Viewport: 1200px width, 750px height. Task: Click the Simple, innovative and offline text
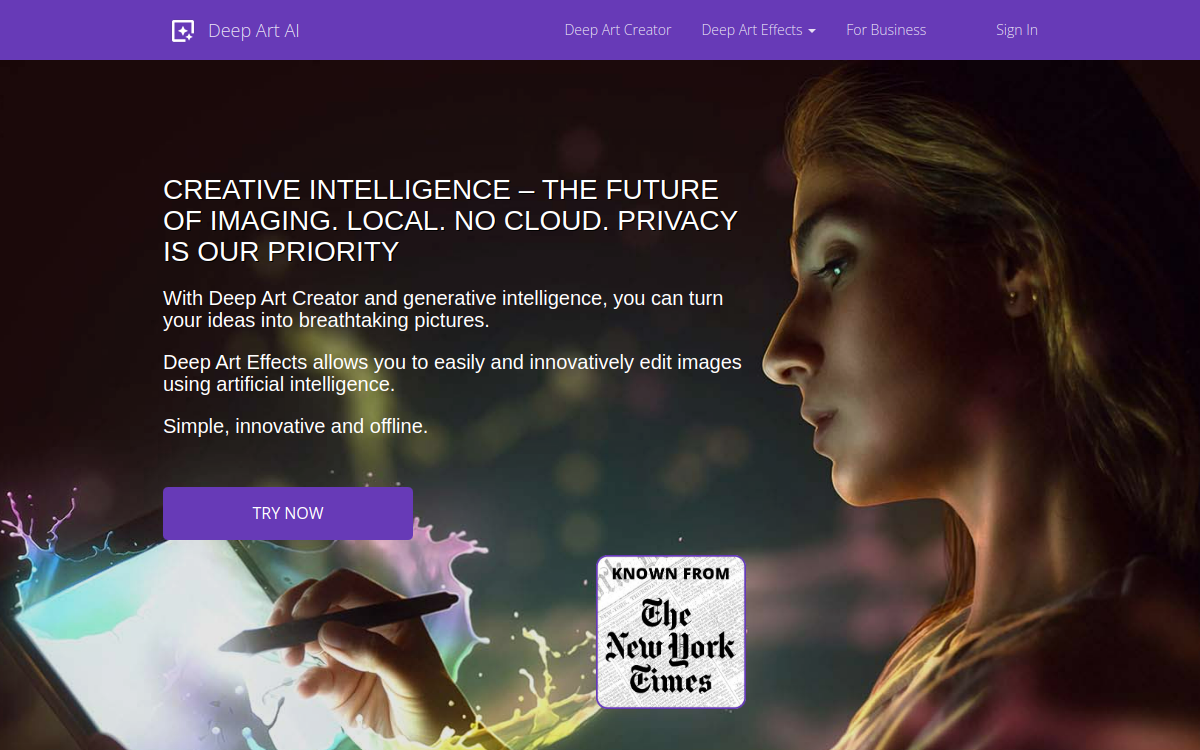tap(295, 426)
